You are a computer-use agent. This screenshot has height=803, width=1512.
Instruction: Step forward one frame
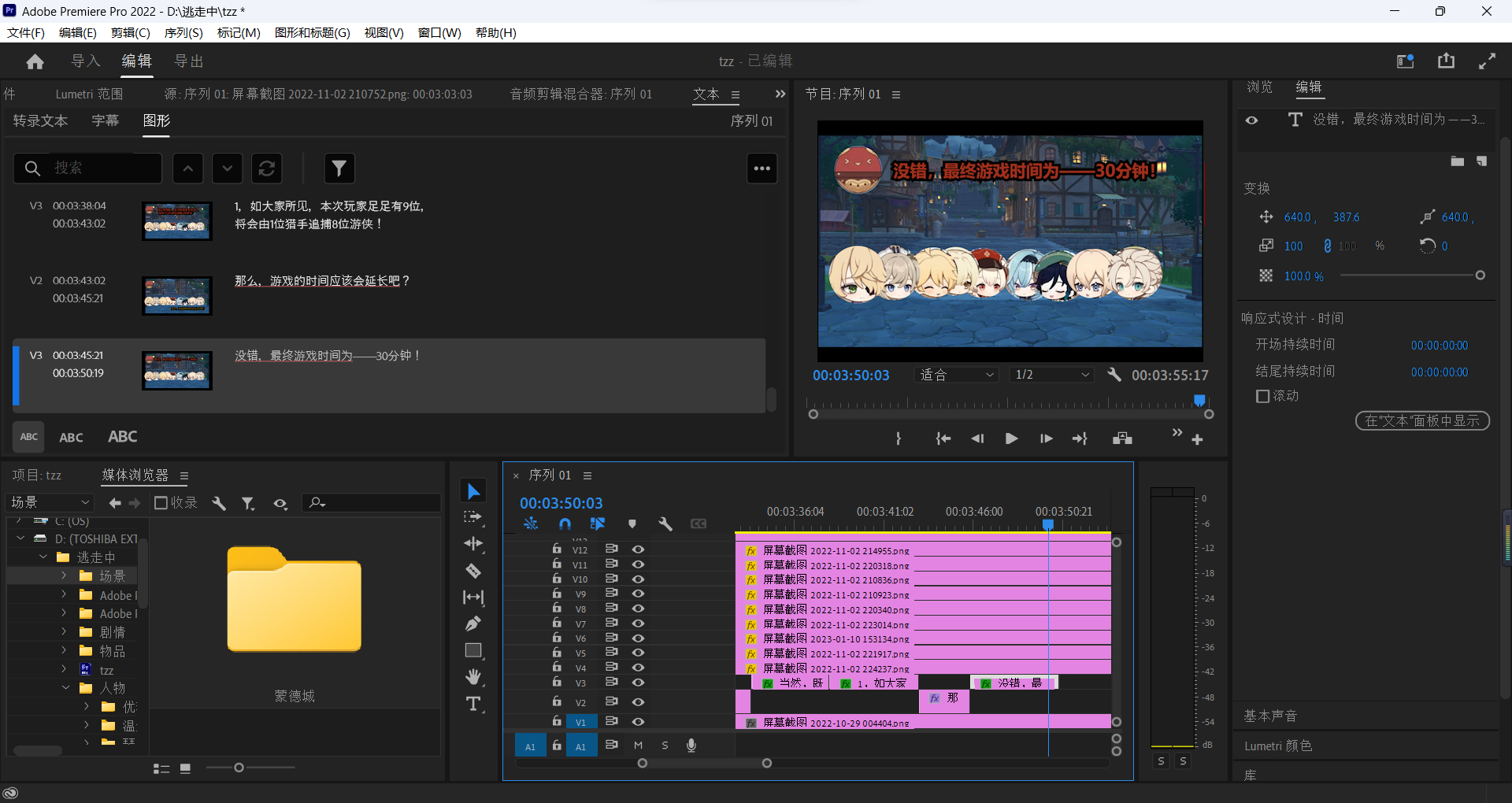(1046, 439)
